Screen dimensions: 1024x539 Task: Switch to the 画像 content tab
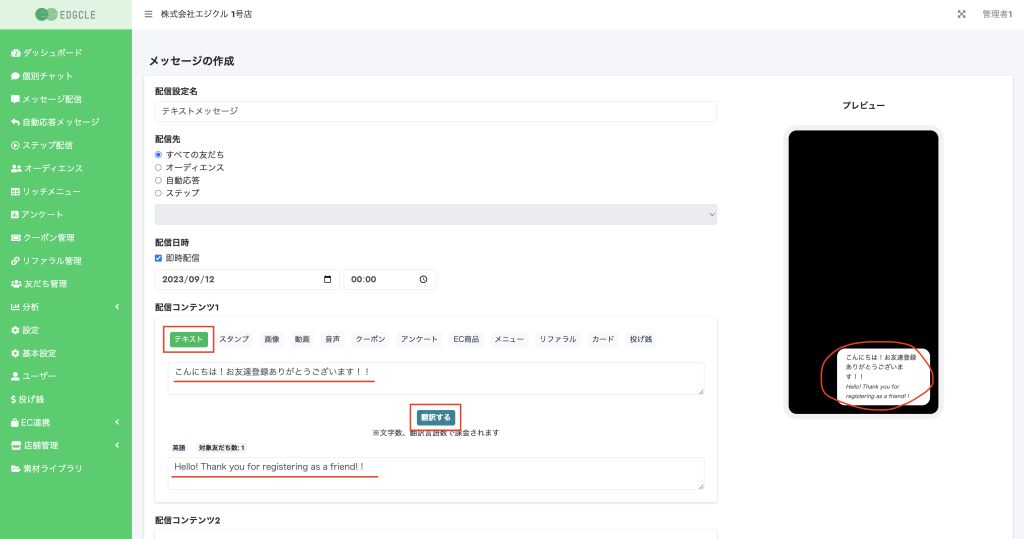tap(272, 339)
